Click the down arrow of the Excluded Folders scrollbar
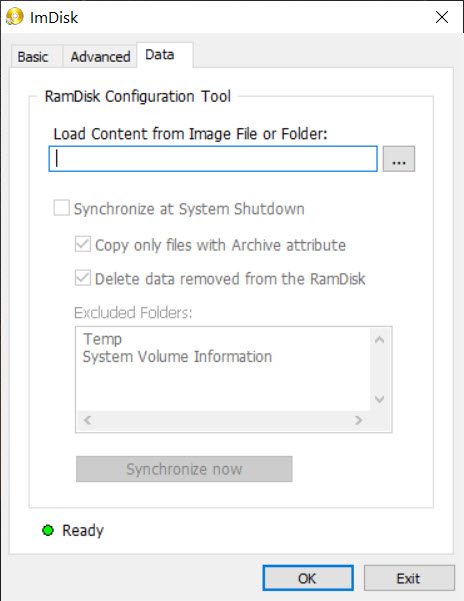The height and width of the screenshot is (601, 464). click(x=379, y=399)
